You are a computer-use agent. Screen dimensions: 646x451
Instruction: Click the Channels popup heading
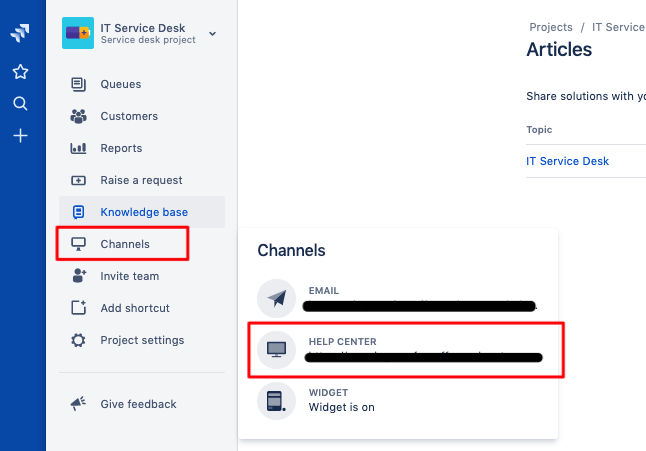291,250
